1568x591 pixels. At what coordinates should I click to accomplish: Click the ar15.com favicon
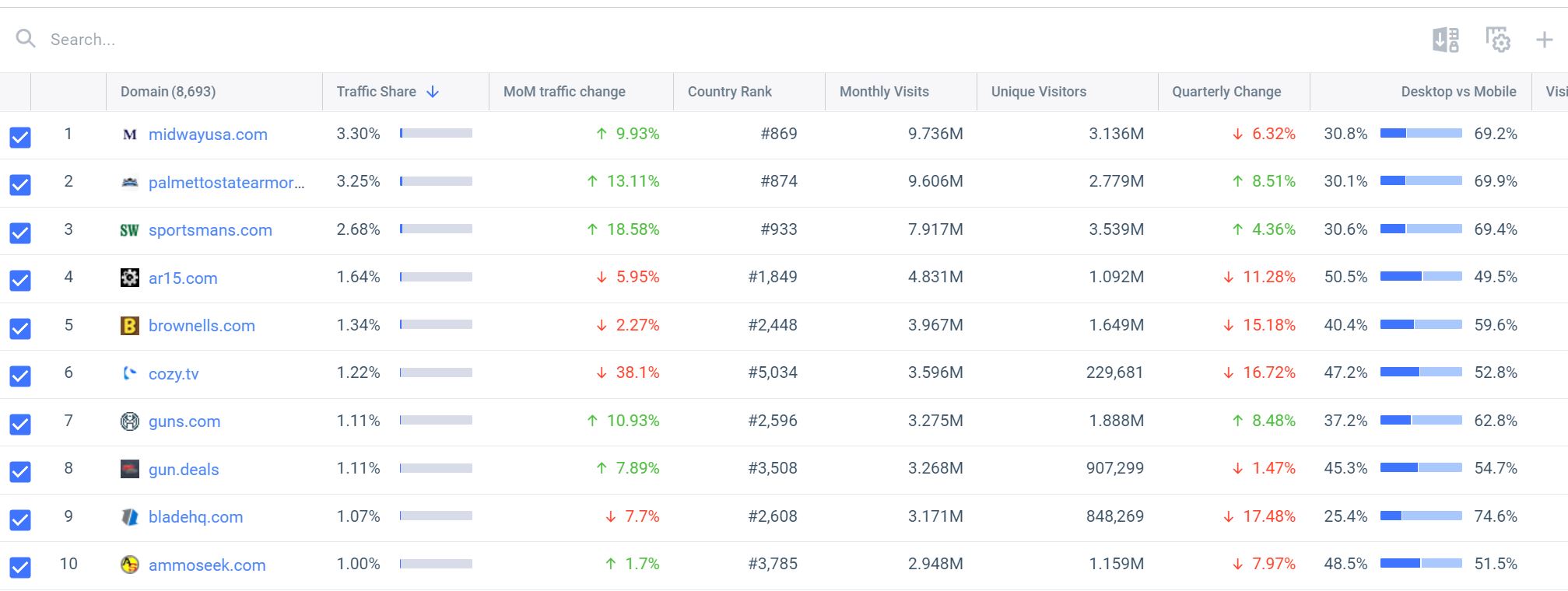[130, 278]
